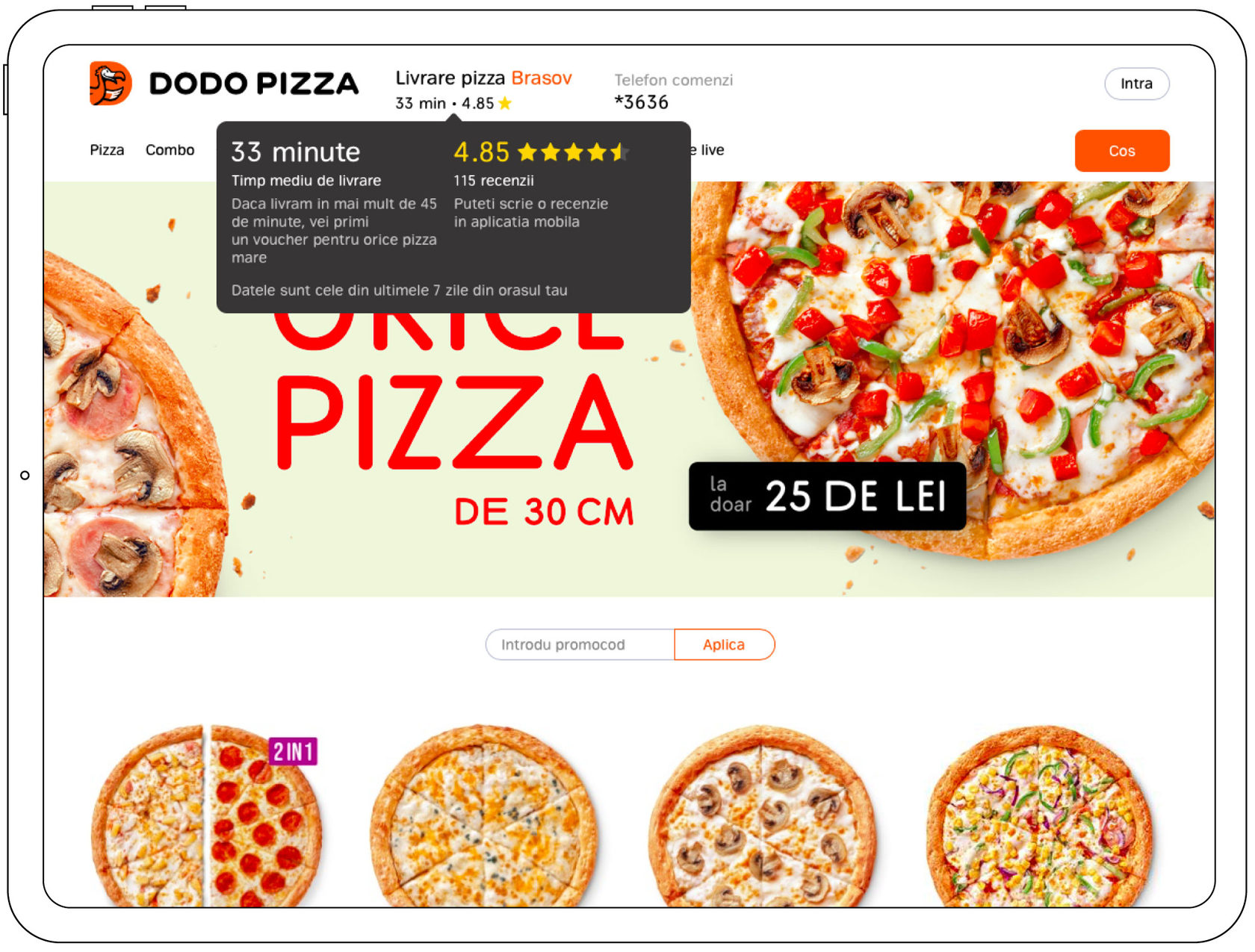This screenshot has height=952, width=1255.
Task: Select the corn and vegetable pizza thumbnail
Action: (x=1041, y=815)
